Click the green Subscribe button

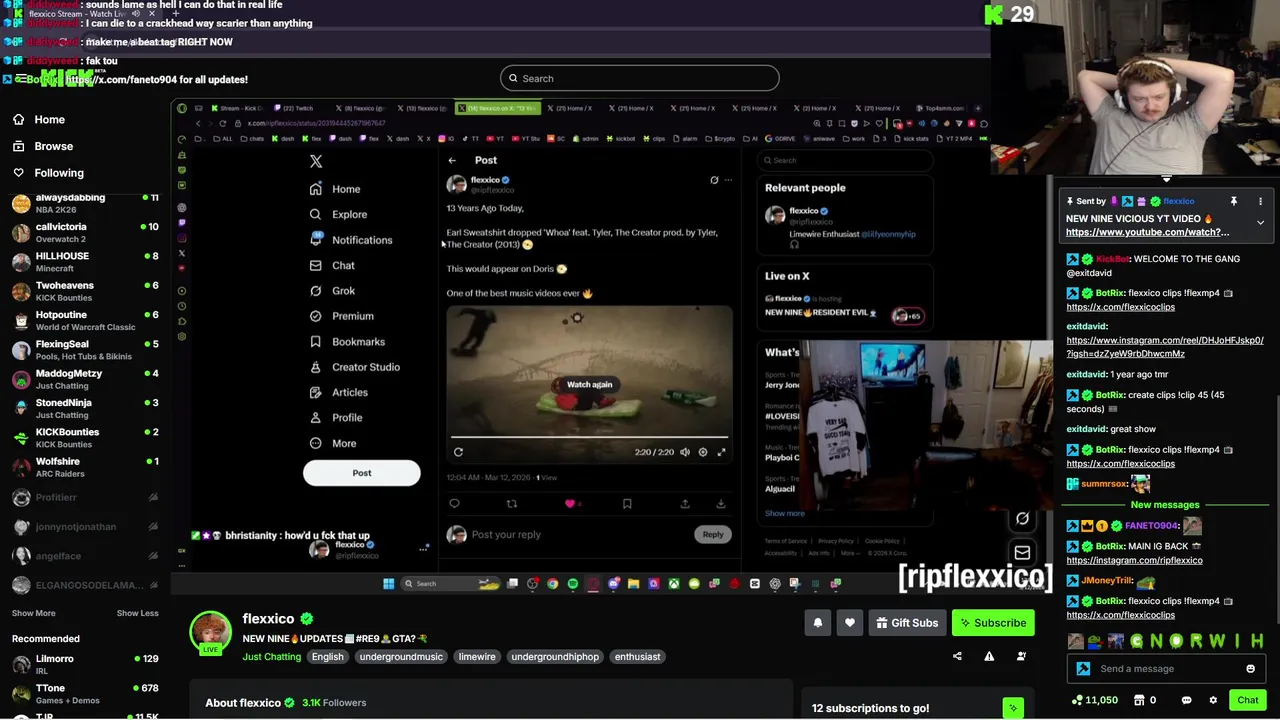pos(993,623)
